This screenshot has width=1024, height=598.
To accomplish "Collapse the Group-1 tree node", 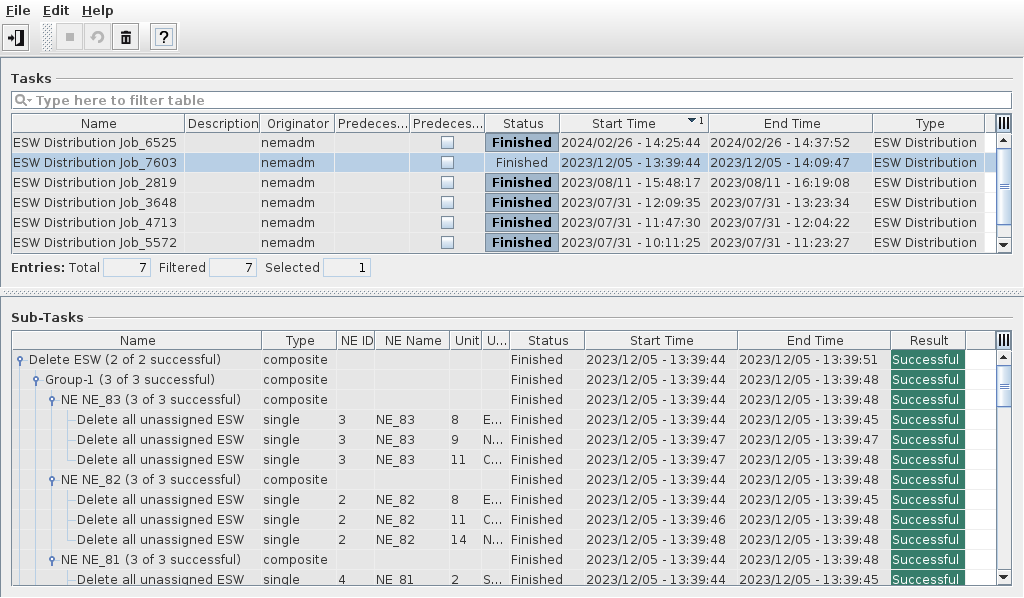I will (36, 380).
